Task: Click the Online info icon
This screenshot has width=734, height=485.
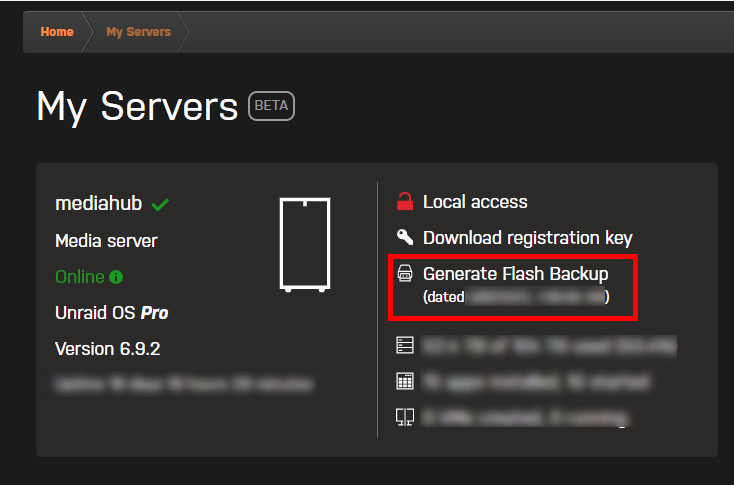Action: 116,277
